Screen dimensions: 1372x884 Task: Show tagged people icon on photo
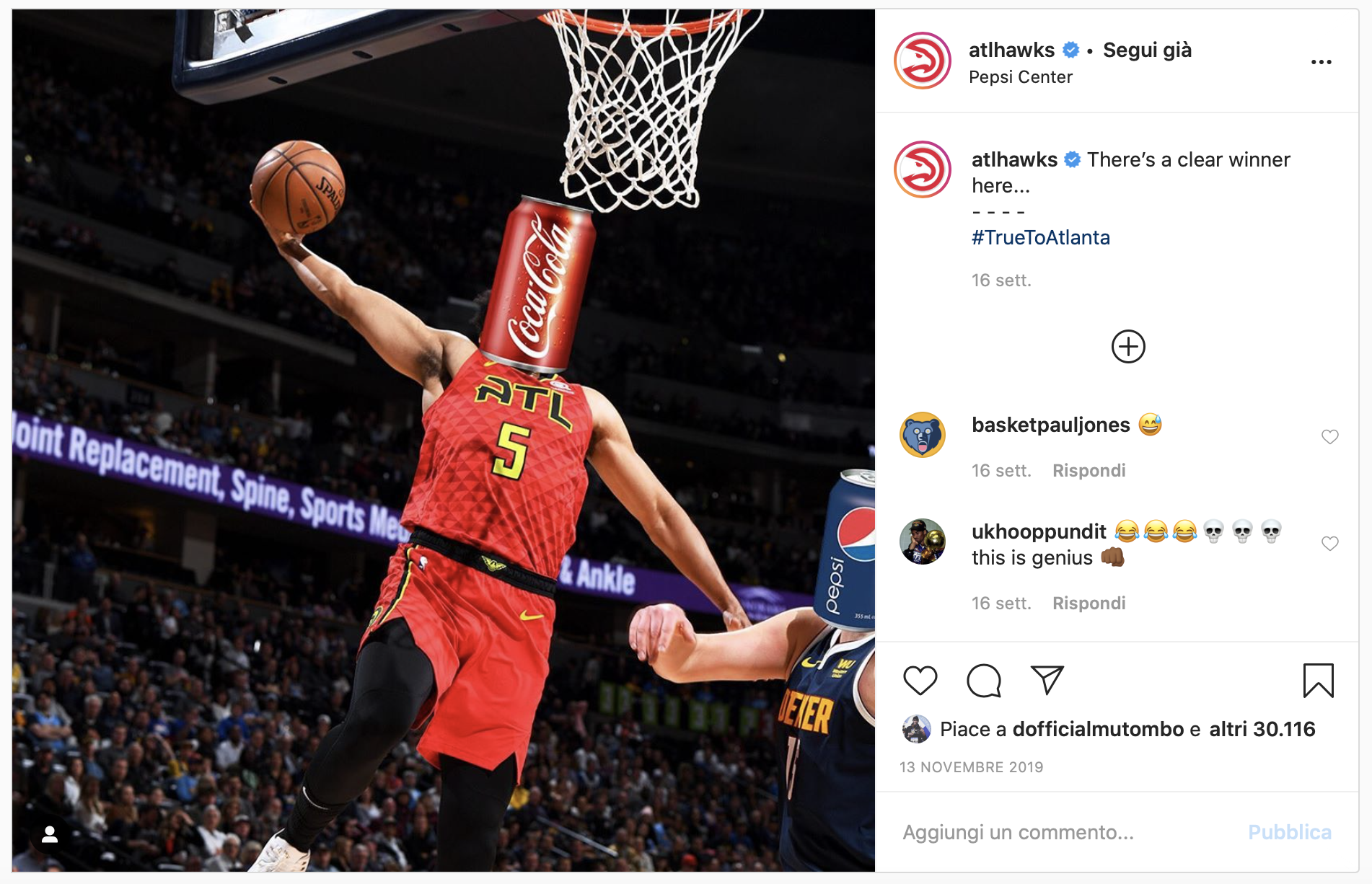[x=50, y=835]
